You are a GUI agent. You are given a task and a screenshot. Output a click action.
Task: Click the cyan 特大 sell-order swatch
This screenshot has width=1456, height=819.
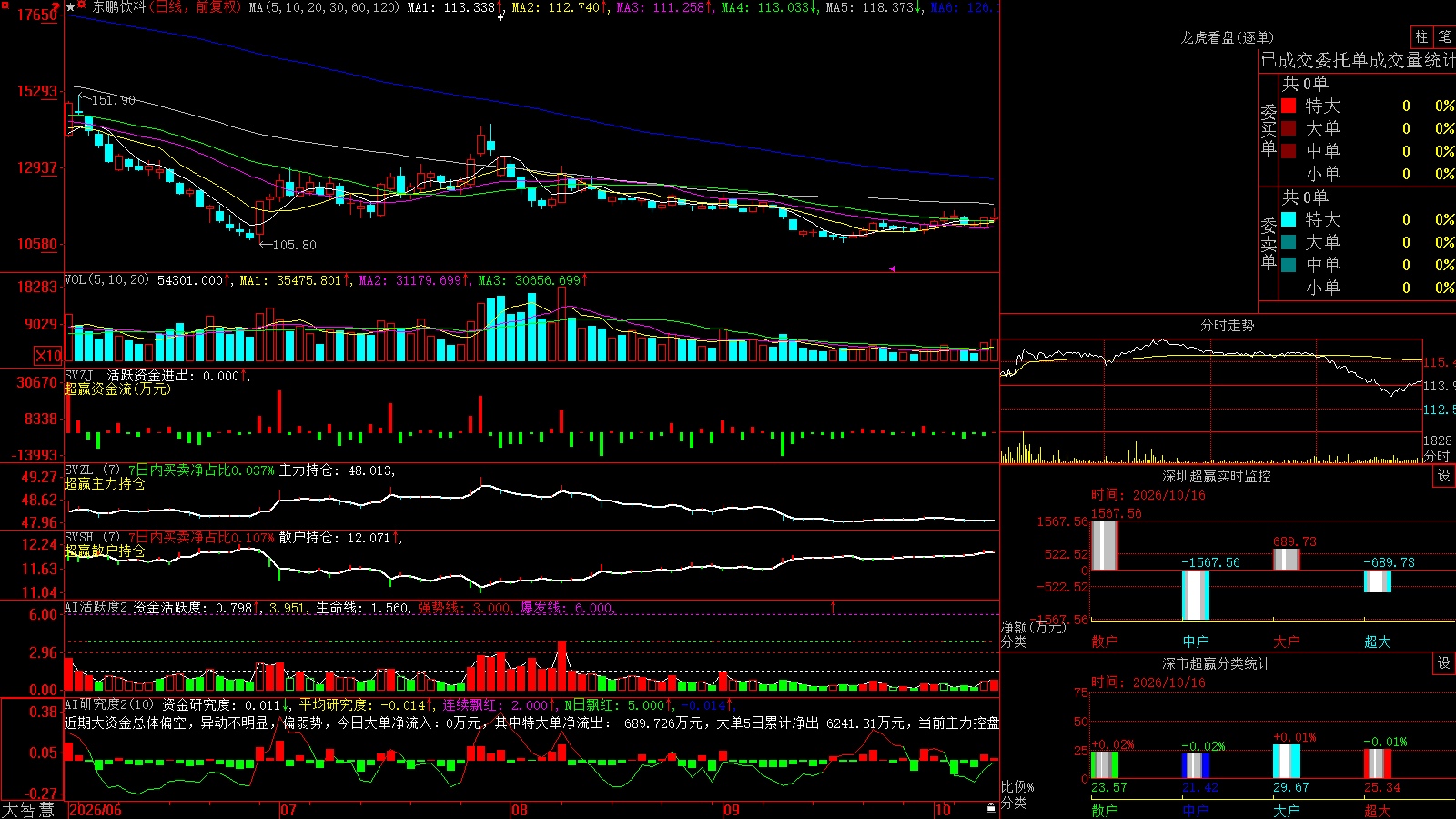pos(1289,219)
